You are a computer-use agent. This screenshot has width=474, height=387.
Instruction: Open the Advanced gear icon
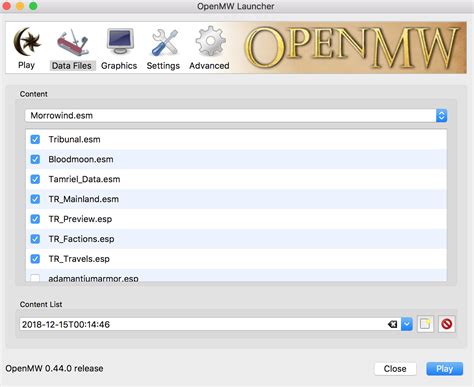[x=210, y=41]
